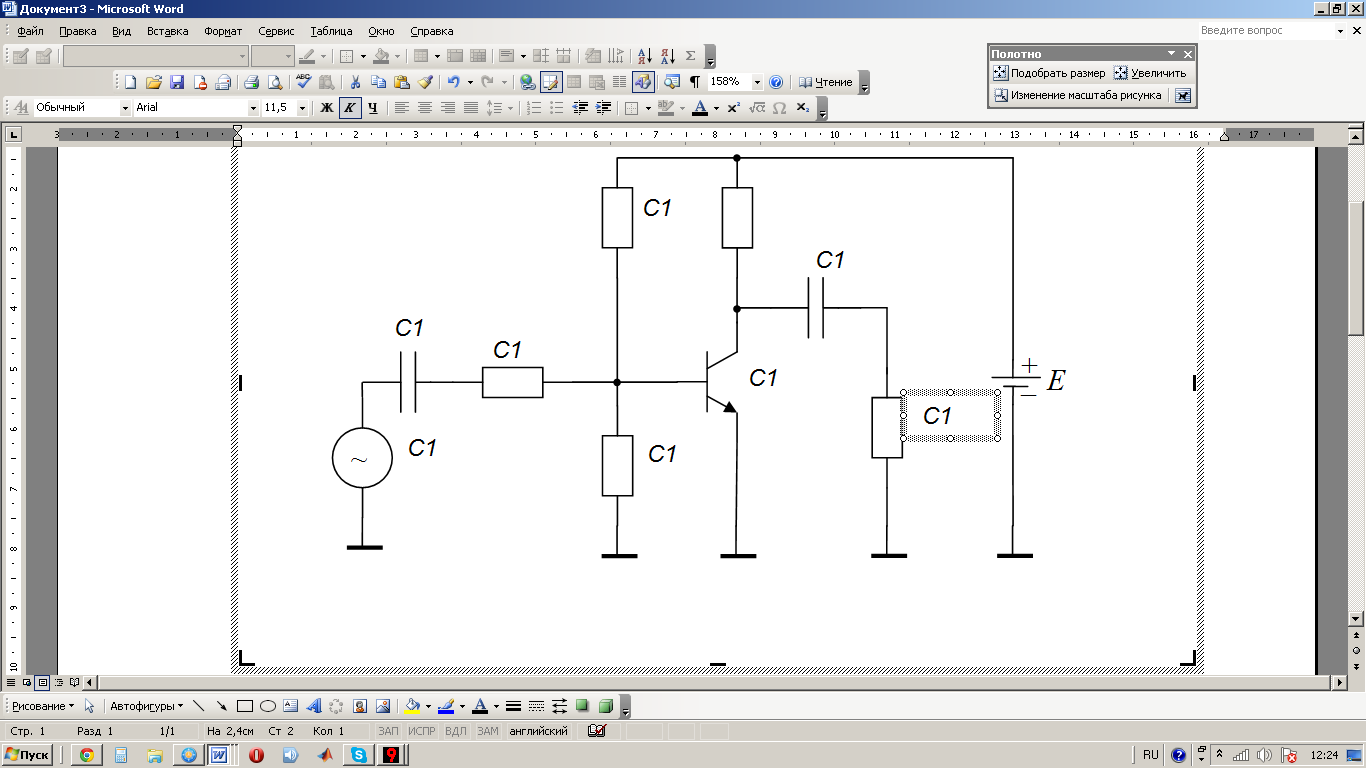
Task: Insert a Text Box from the drawing toolbar
Action: click(x=290, y=706)
